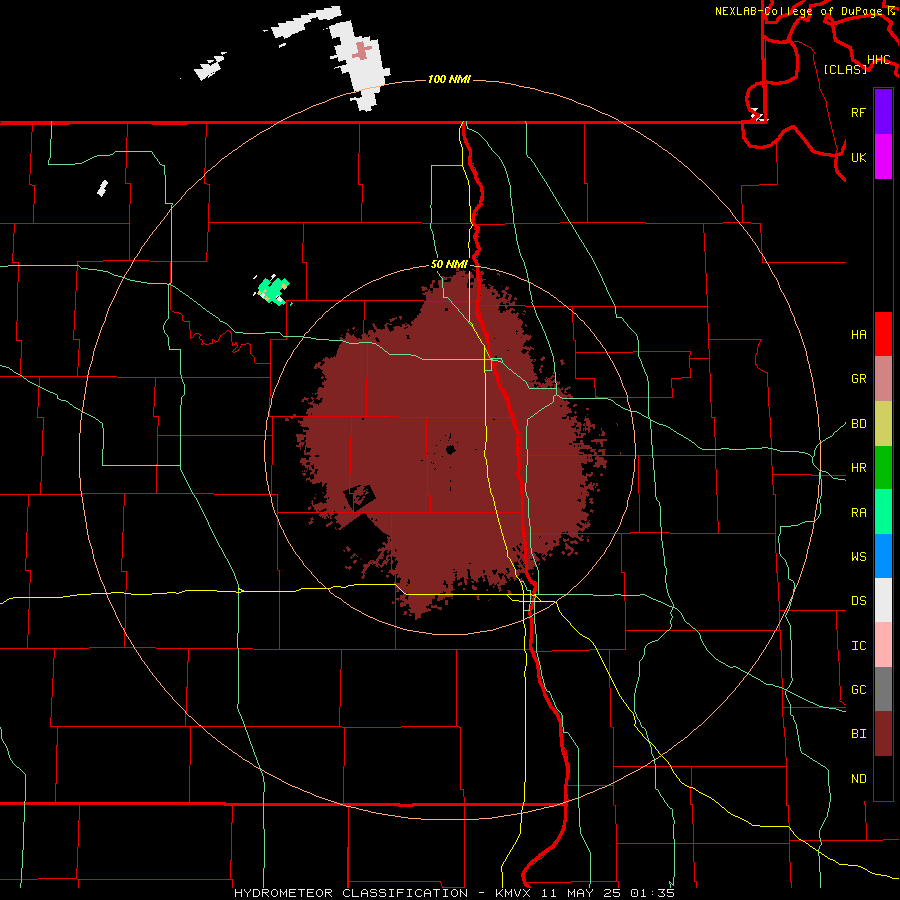This screenshot has width=900, height=900.
Task: Select the GR graupel legend swatch
Action: click(883, 379)
